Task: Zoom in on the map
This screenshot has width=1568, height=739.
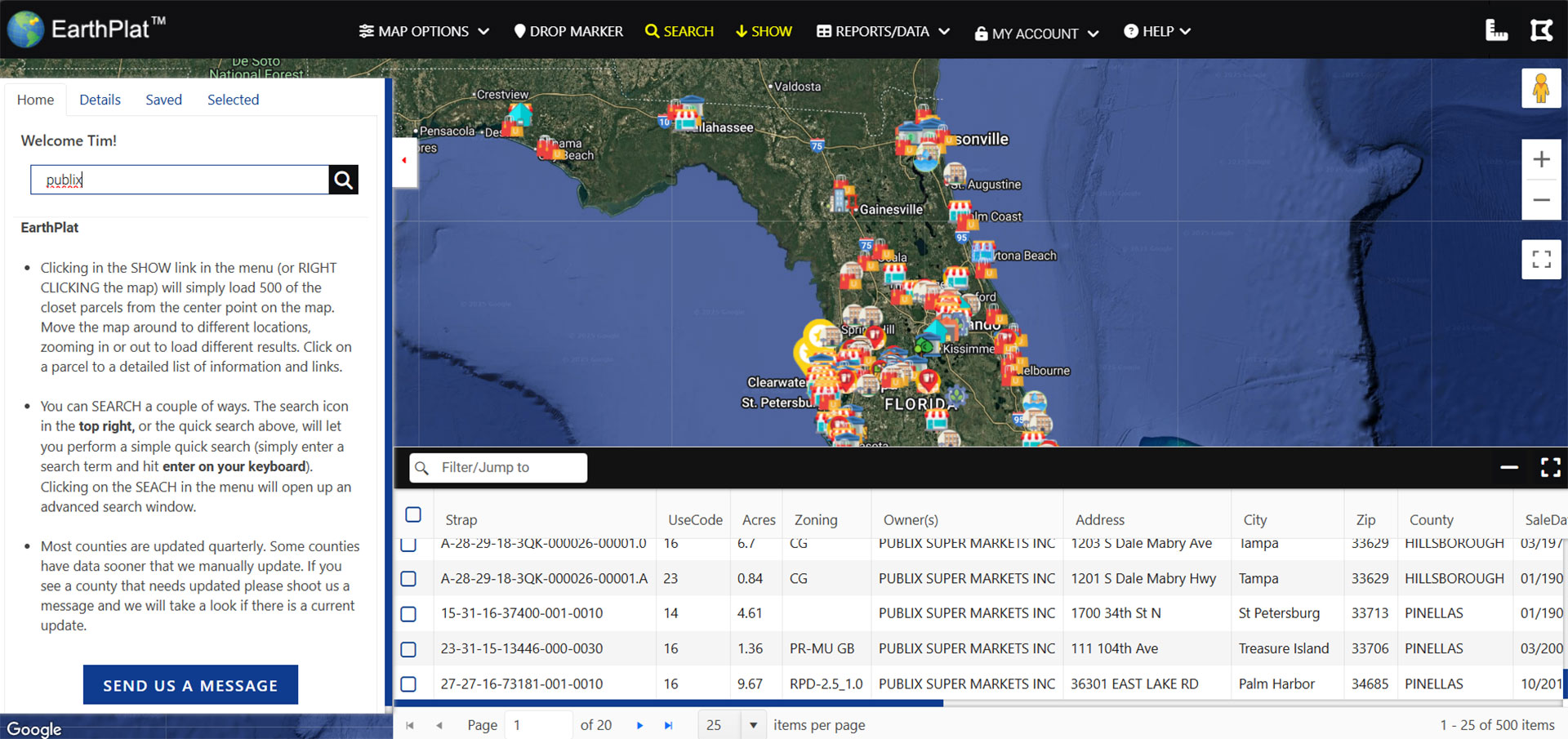Action: click(1541, 159)
